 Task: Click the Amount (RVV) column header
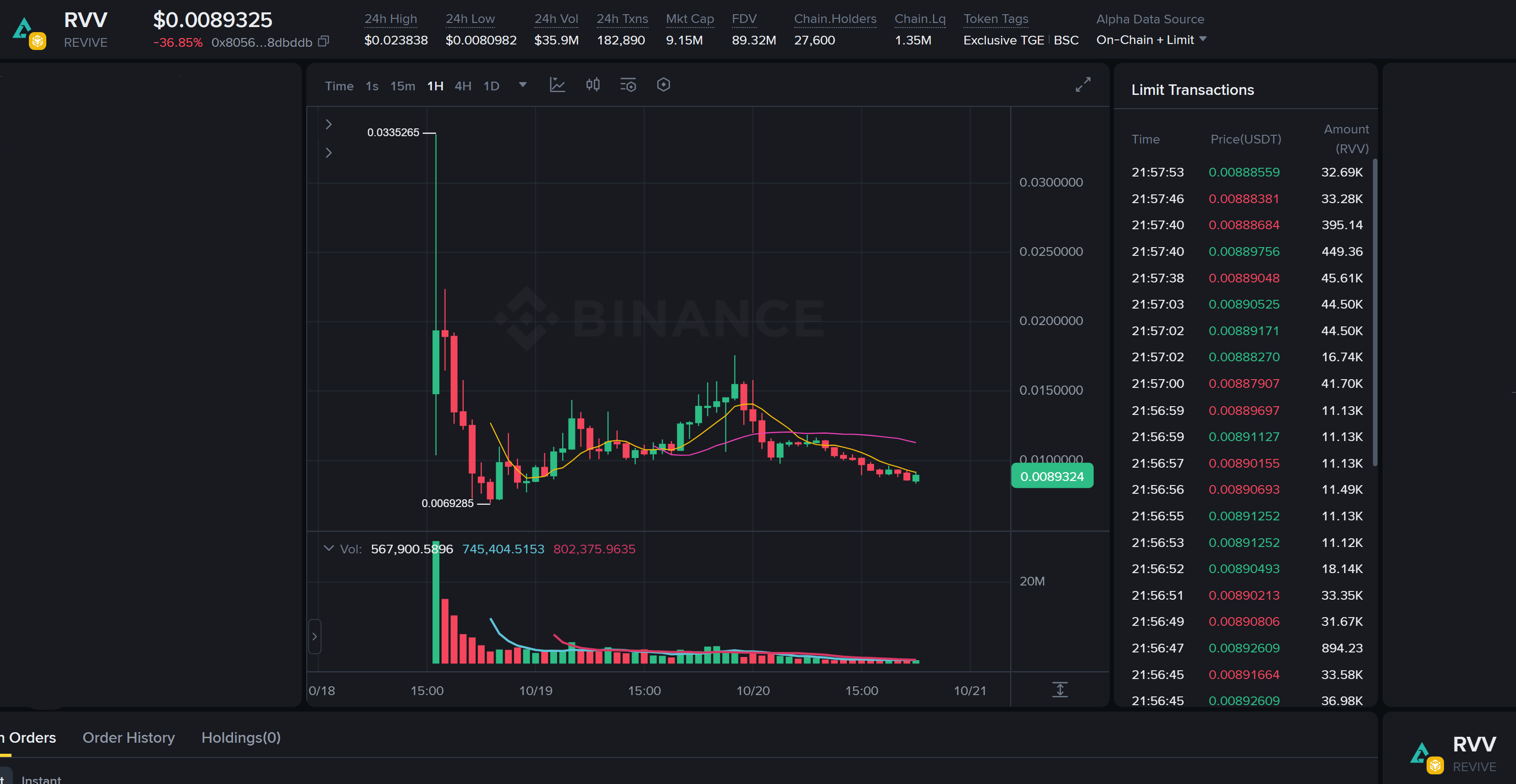tap(1346, 139)
